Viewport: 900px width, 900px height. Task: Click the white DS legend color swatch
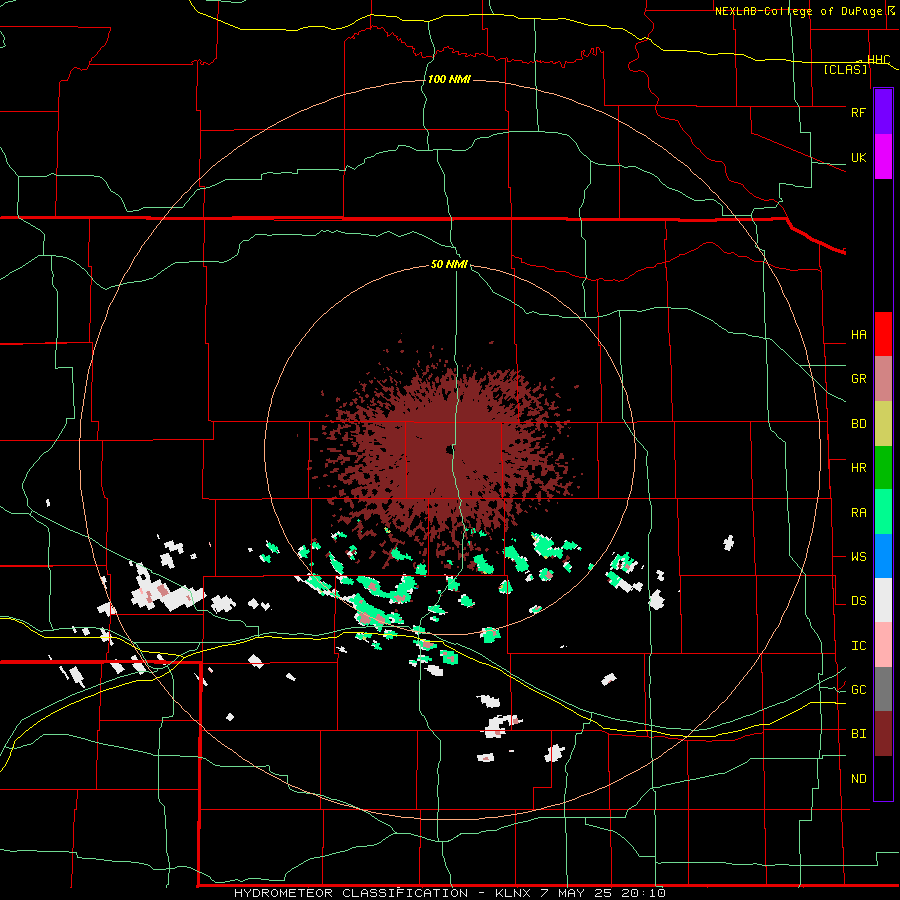(x=883, y=600)
